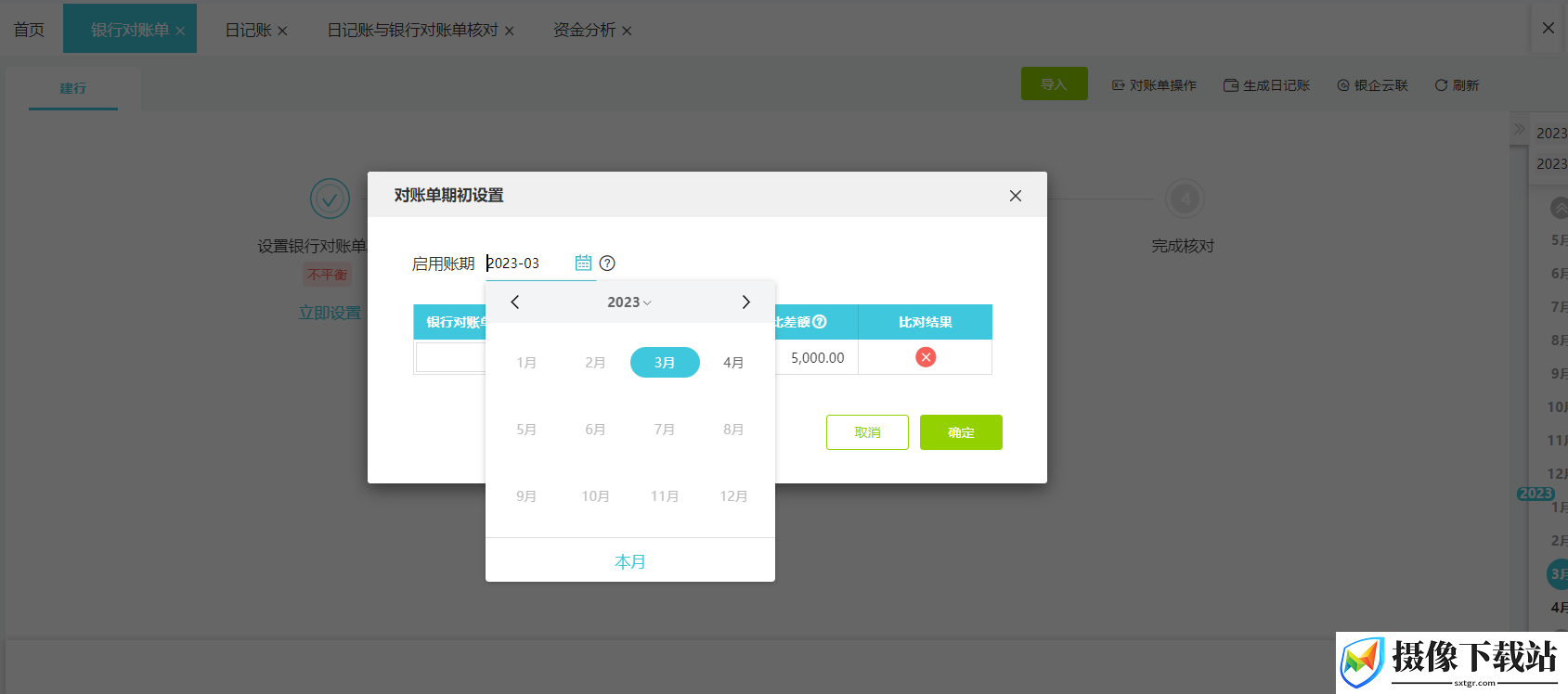
Task: Open the 日记账与银行对账单核对 tab
Action: tap(412, 30)
